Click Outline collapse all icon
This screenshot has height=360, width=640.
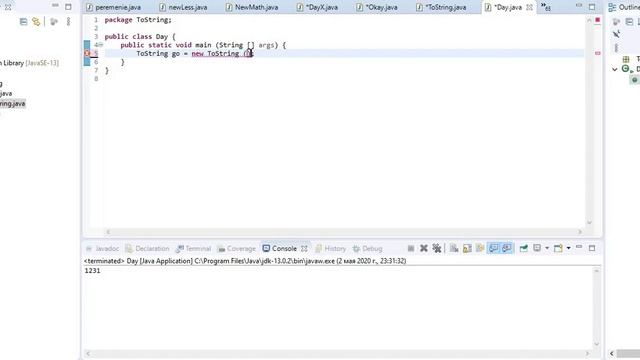click(x=629, y=22)
